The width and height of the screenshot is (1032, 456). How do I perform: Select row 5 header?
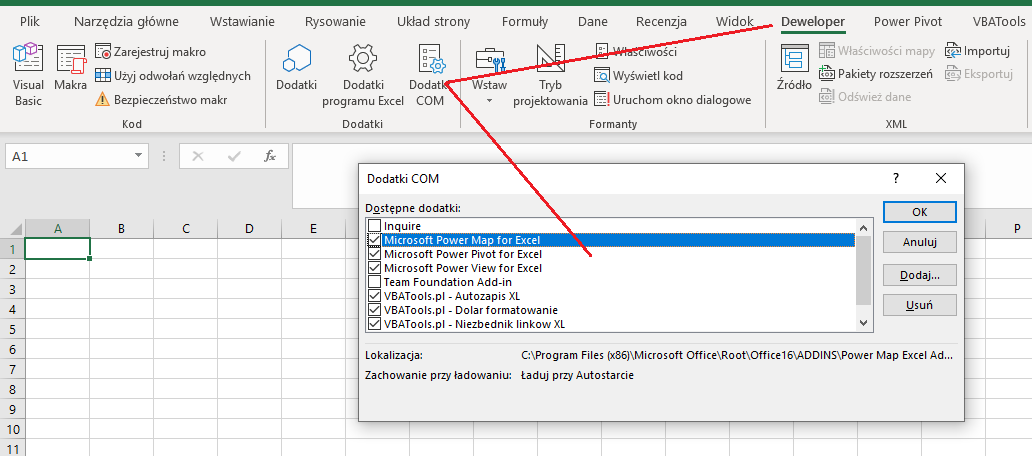[x=12, y=329]
